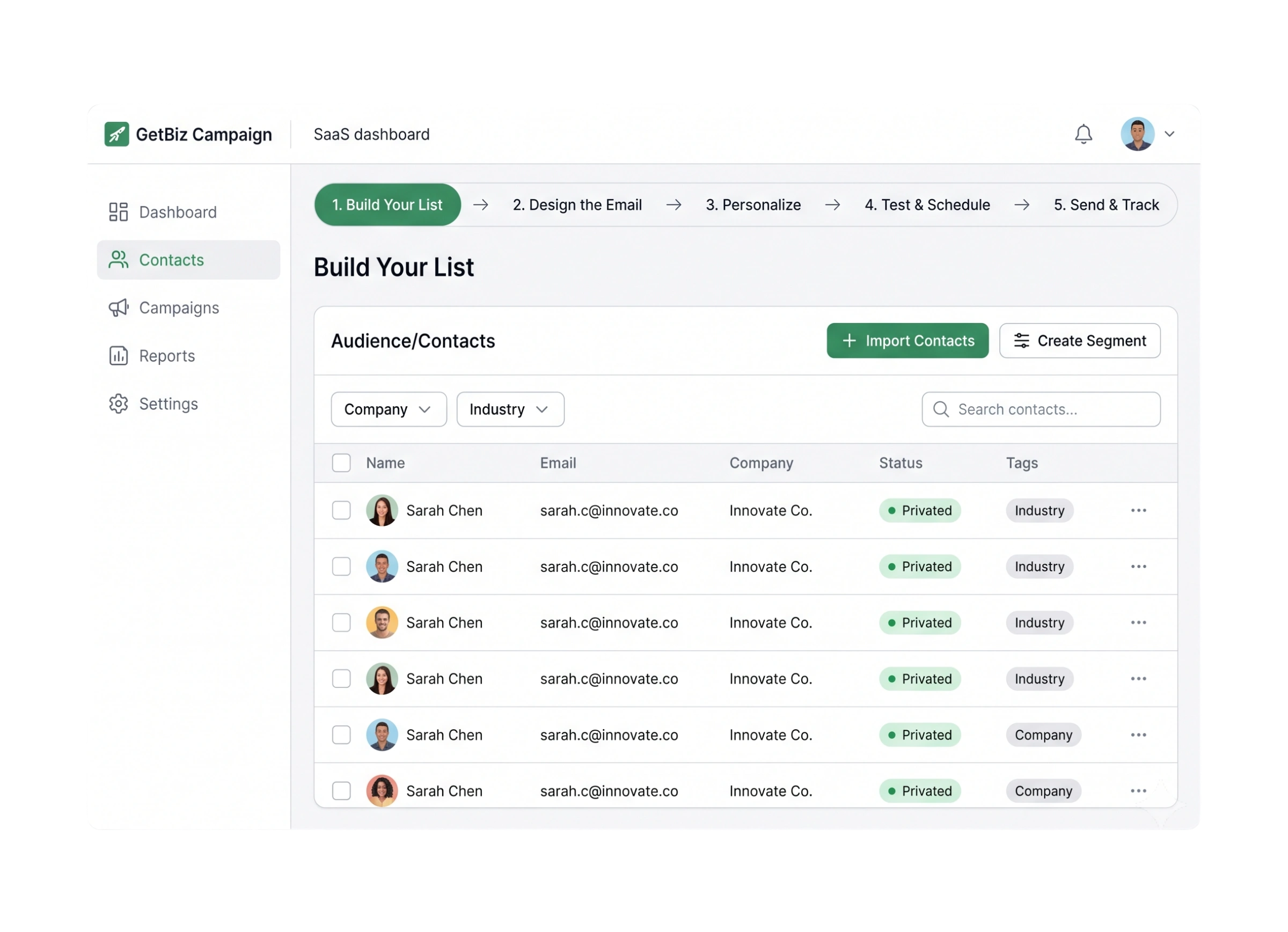Screen dimensions: 1288x932
Task: Click the search magnifier icon
Action: pos(941,409)
